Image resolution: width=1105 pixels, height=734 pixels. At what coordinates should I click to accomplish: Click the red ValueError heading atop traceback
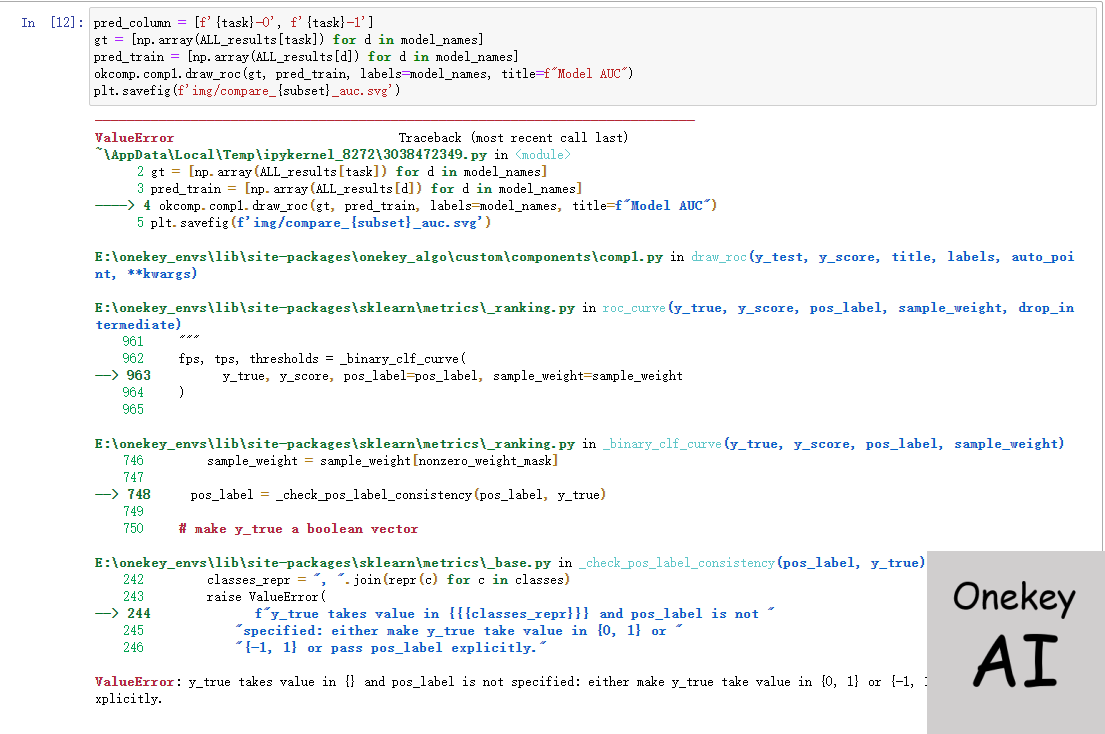click(x=134, y=138)
